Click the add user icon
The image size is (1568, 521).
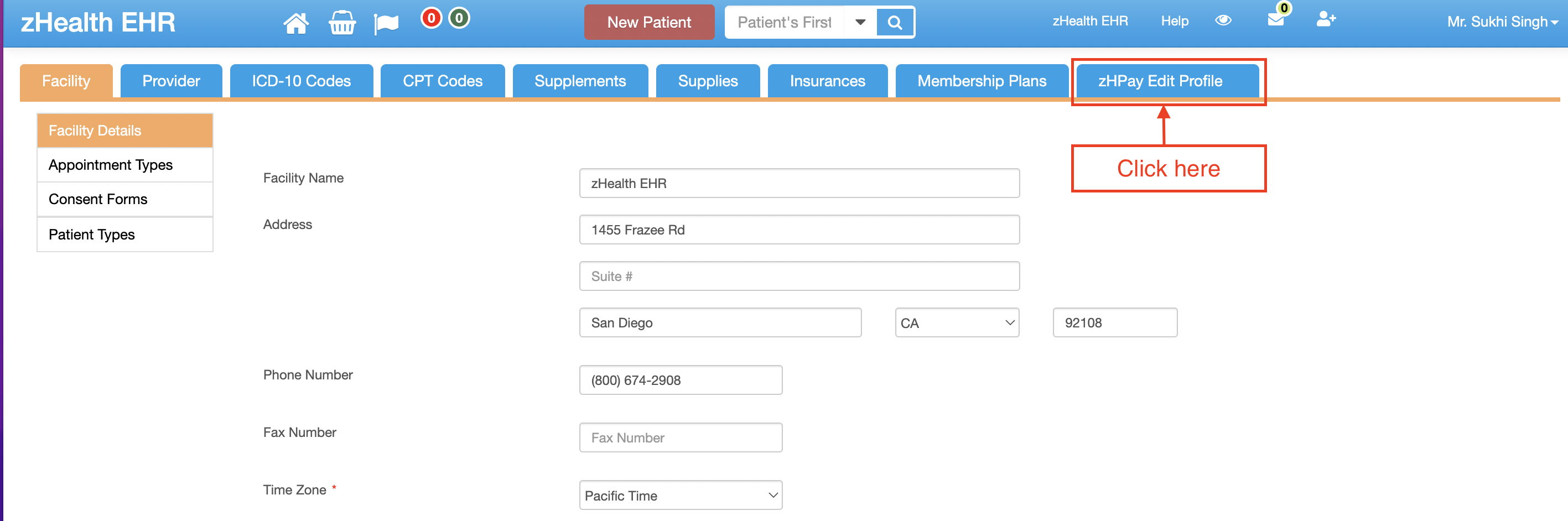pos(1326,19)
